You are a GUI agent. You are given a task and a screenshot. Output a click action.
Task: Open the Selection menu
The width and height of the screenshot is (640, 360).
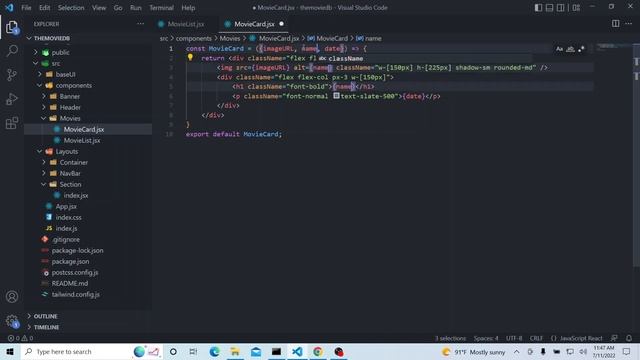point(71,8)
